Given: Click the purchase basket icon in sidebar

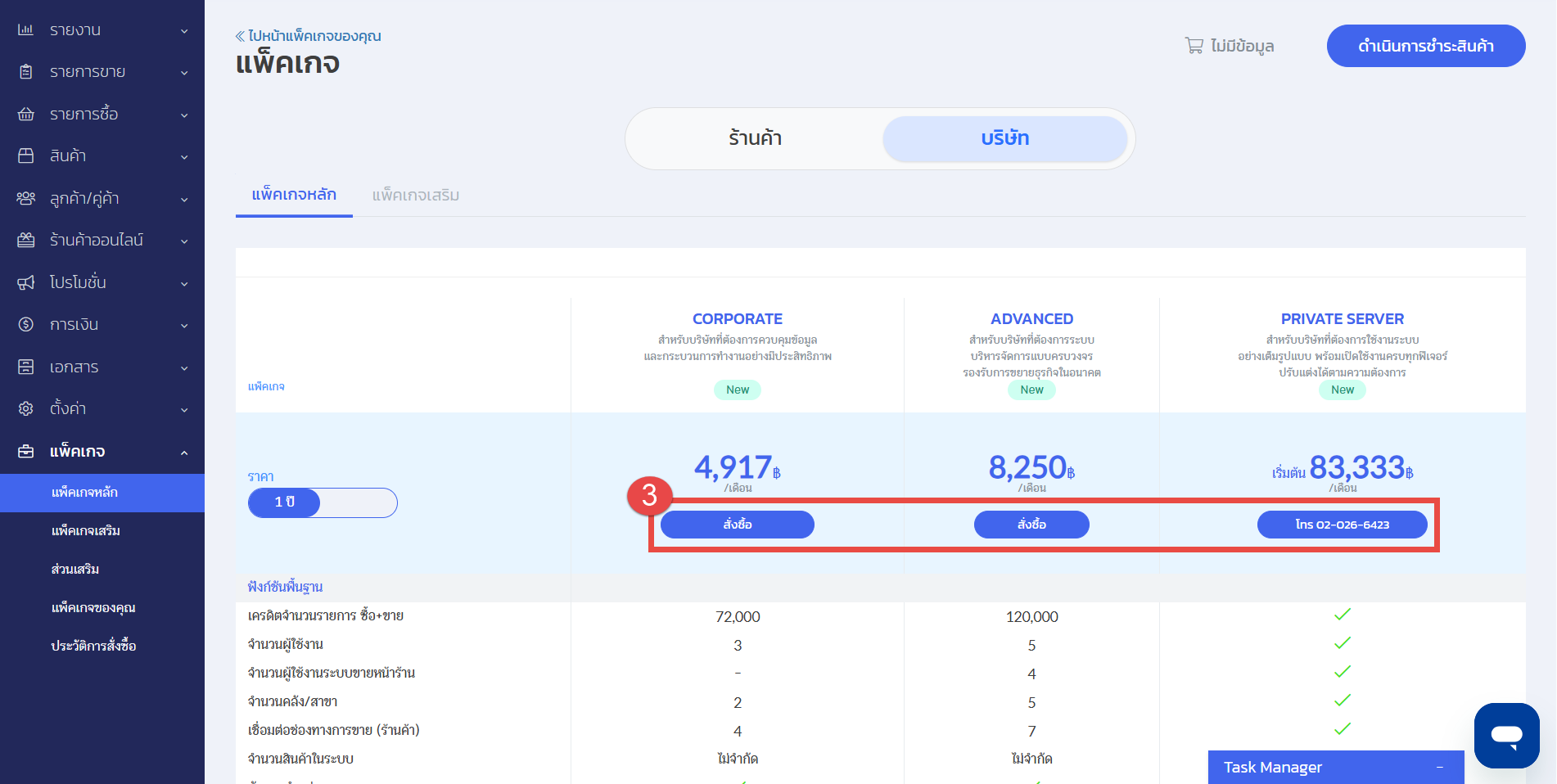Looking at the screenshot, I should 25,114.
